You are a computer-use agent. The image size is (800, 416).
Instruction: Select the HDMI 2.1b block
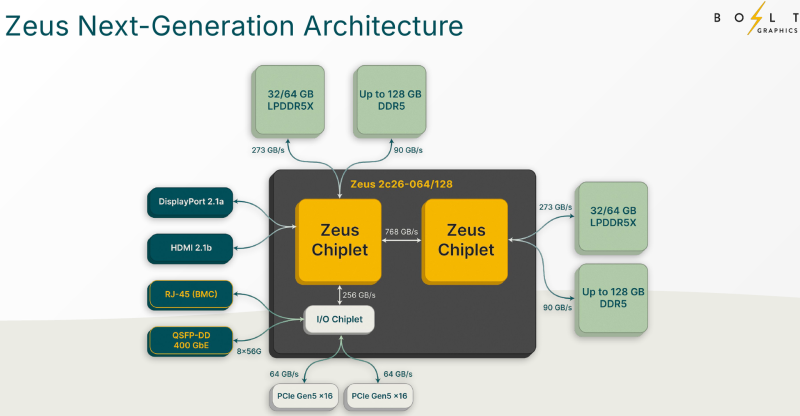click(x=190, y=249)
